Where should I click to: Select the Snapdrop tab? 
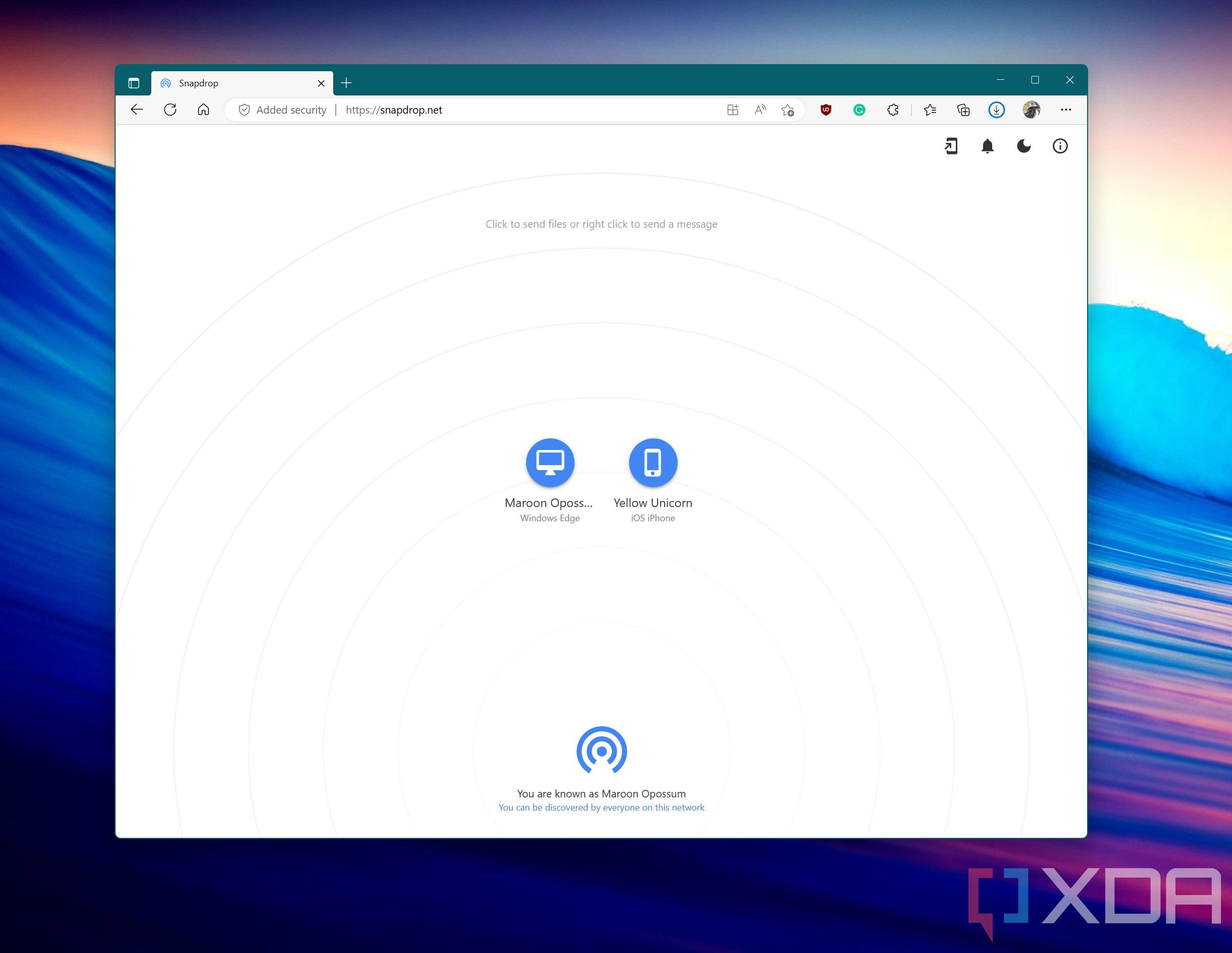241,83
